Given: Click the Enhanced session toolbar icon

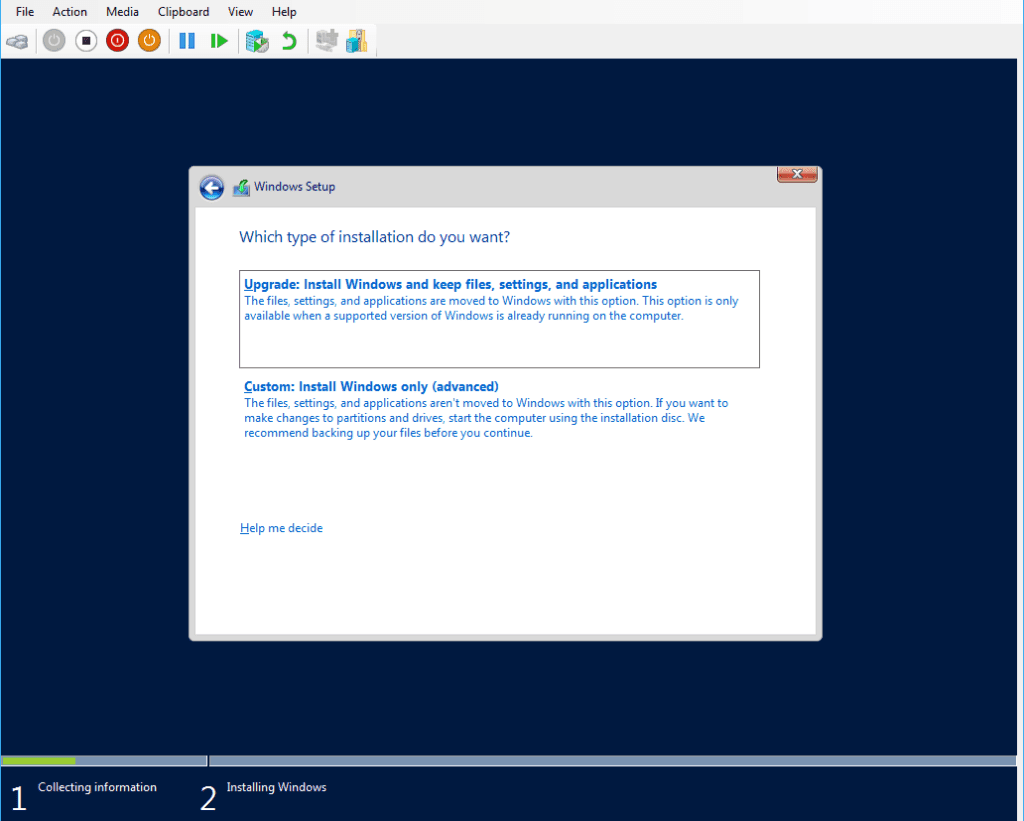Looking at the screenshot, I should pos(327,40).
